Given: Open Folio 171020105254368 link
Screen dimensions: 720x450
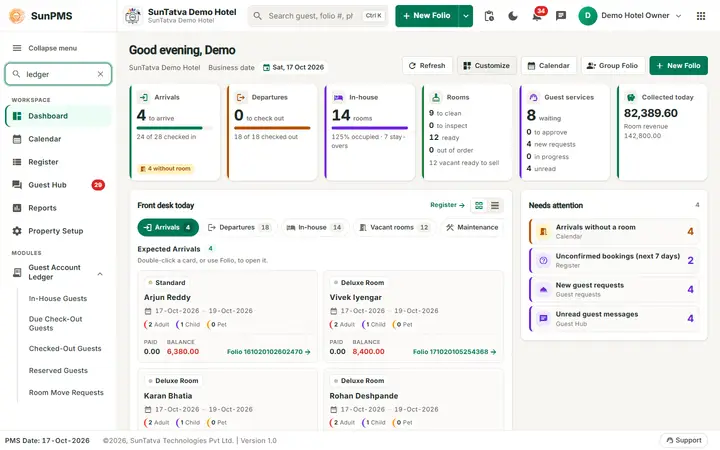Looking at the screenshot, I should click(454, 352).
